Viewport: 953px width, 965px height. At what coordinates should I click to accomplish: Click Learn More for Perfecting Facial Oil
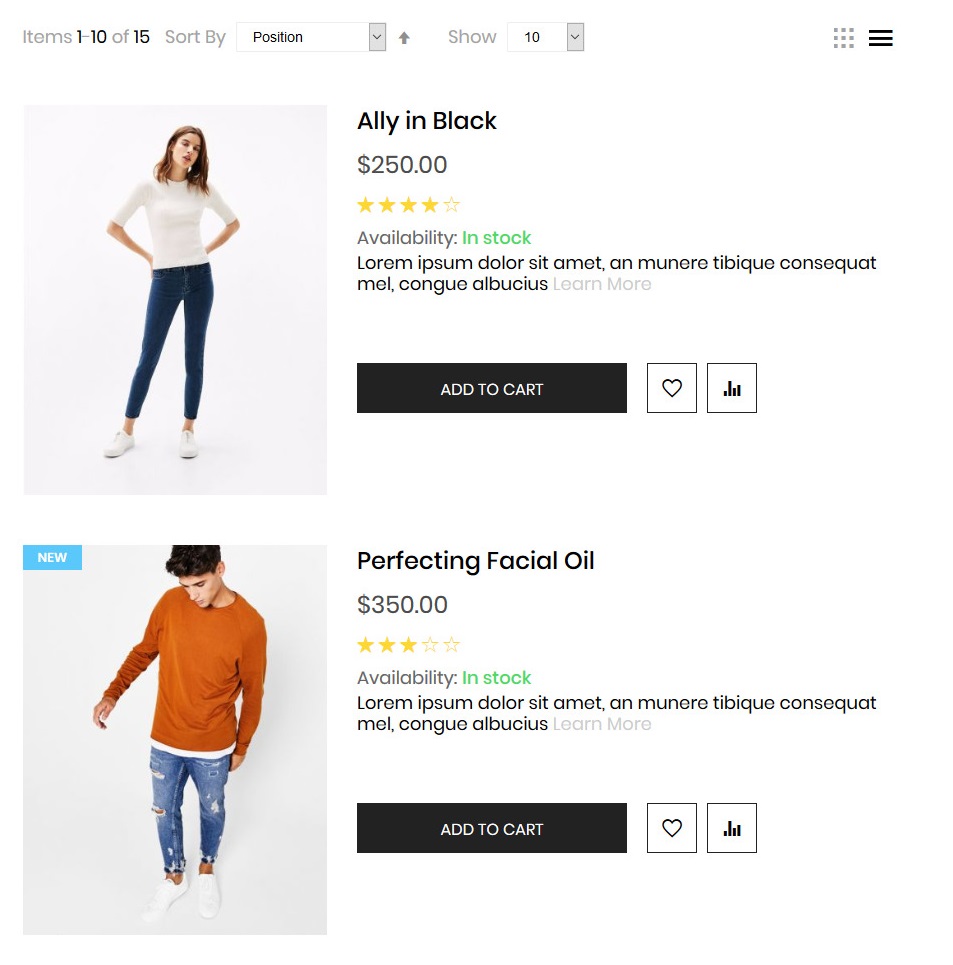[x=602, y=724]
